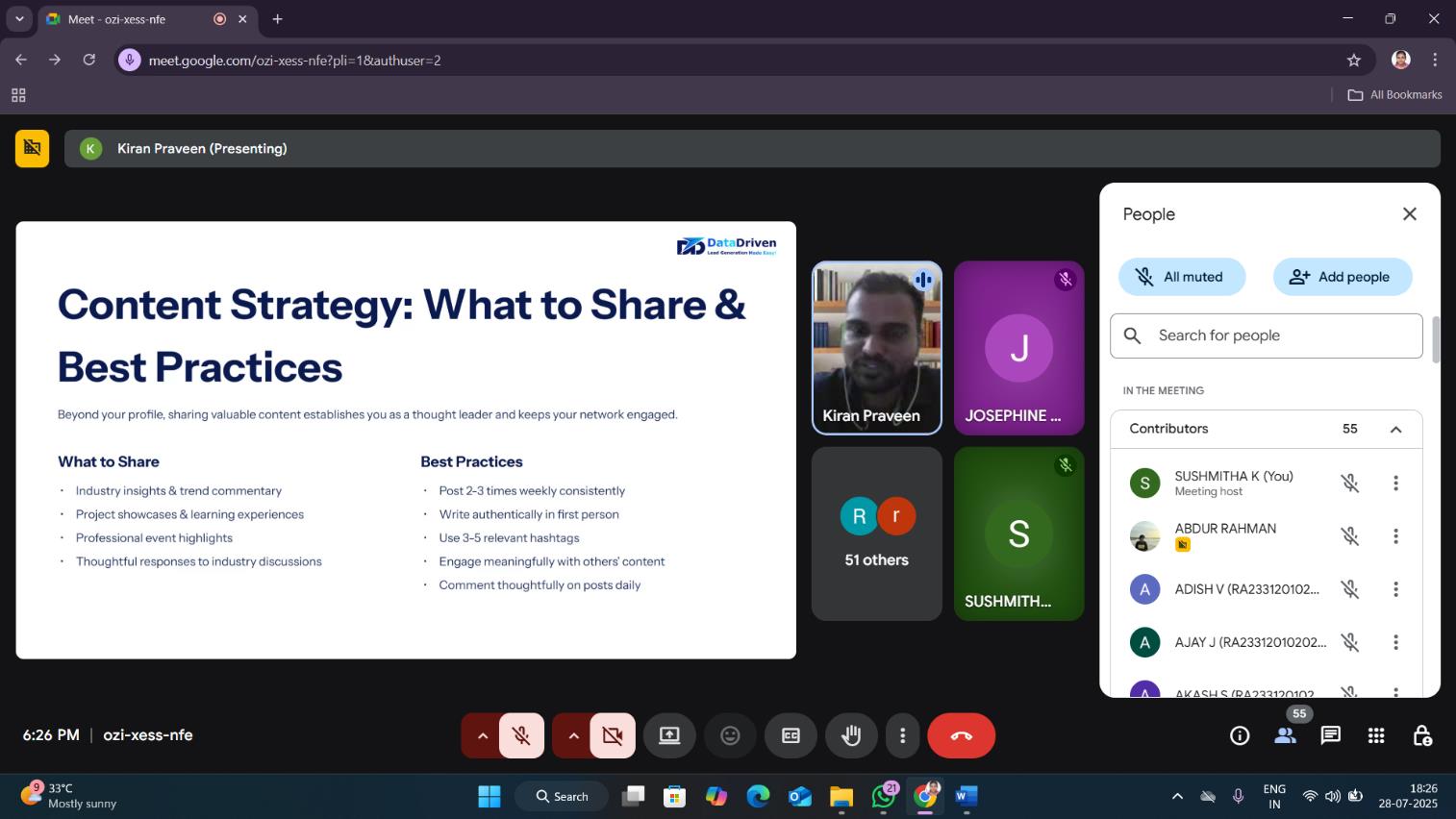Expand audio settings arrow beside microphone
The image size is (1456, 819).
pos(483,735)
